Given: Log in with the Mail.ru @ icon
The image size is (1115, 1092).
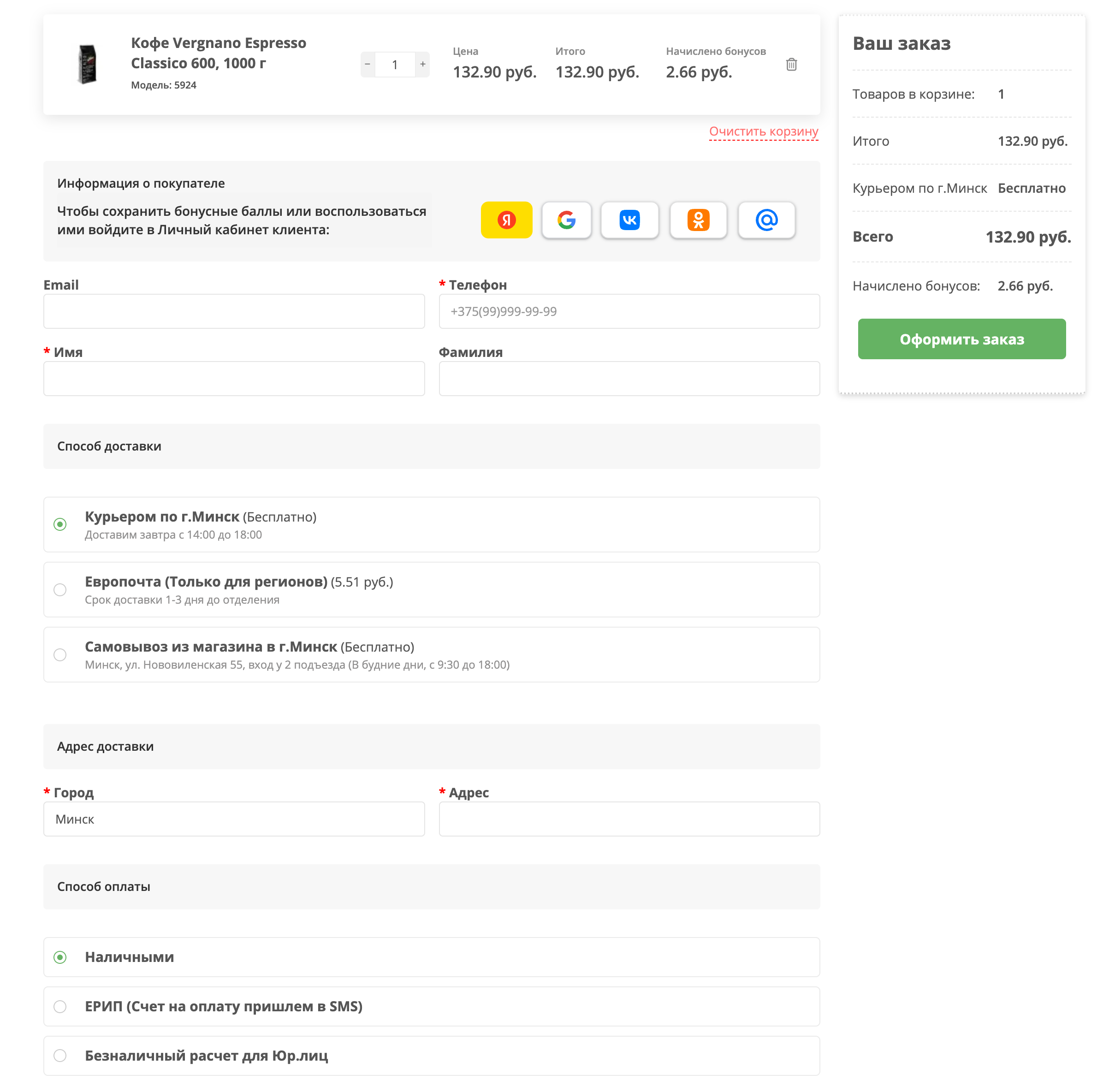Looking at the screenshot, I should (x=766, y=220).
